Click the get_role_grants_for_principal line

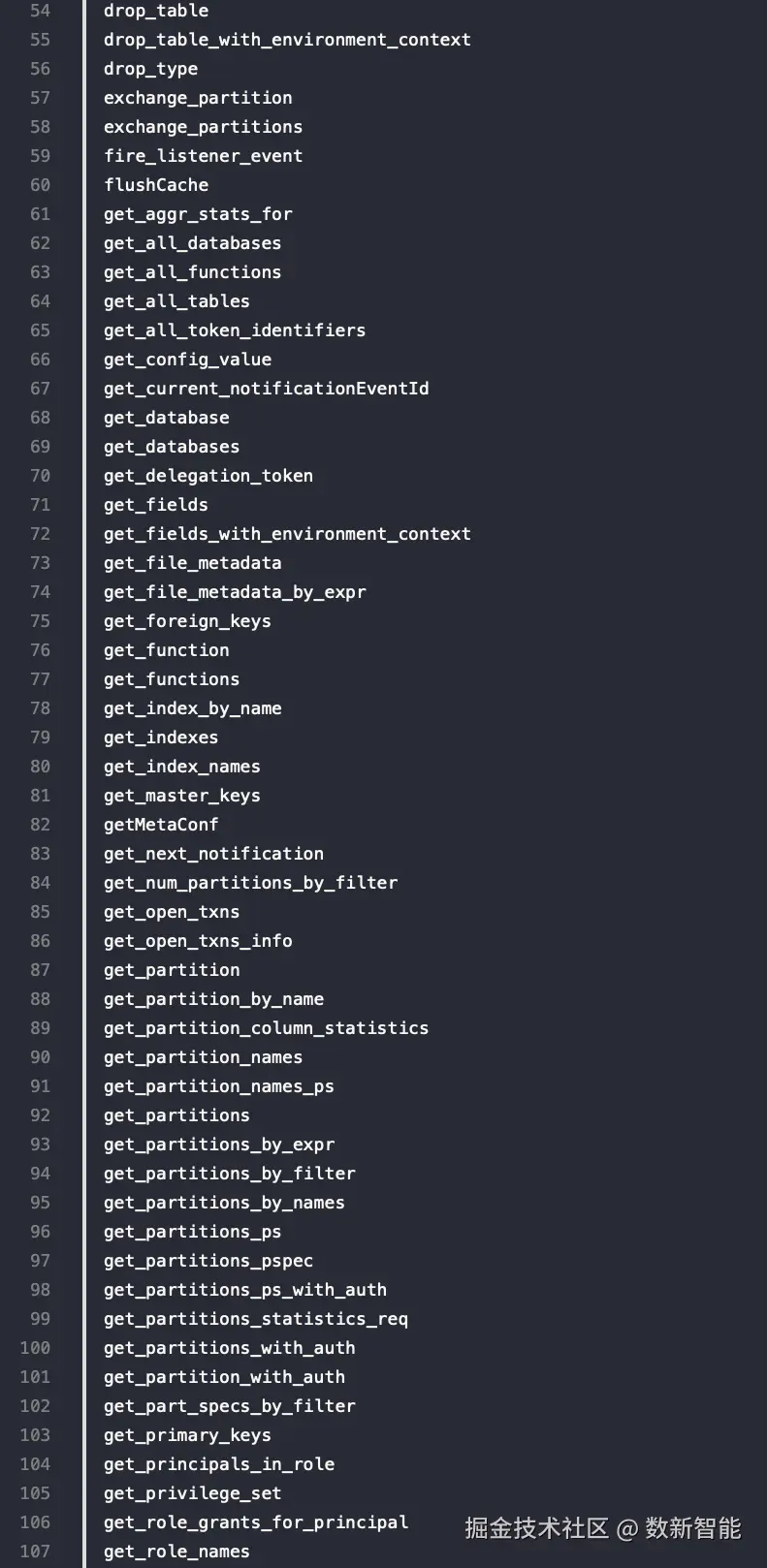pos(256,1522)
